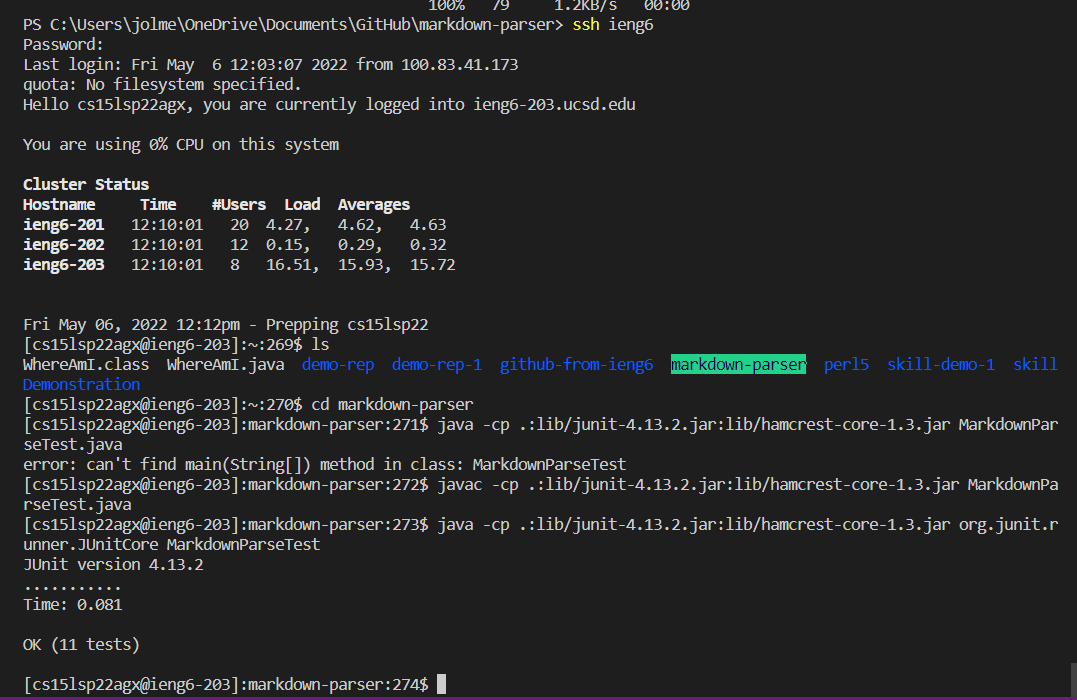1077x700 pixels.
Task: Click the ieng6-202 hostname row
Action: (63, 245)
